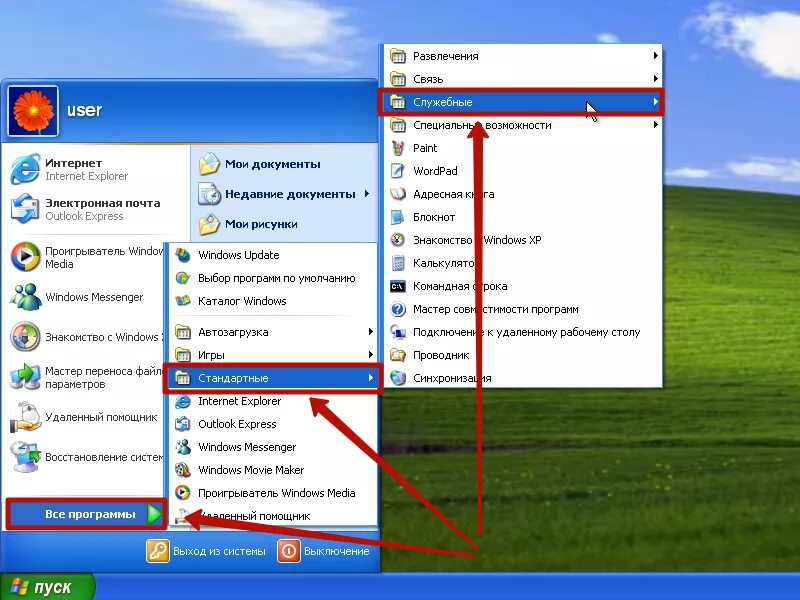The image size is (800, 600).
Task: Open Windows Update in programs menu
Action: click(x=273, y=255)
